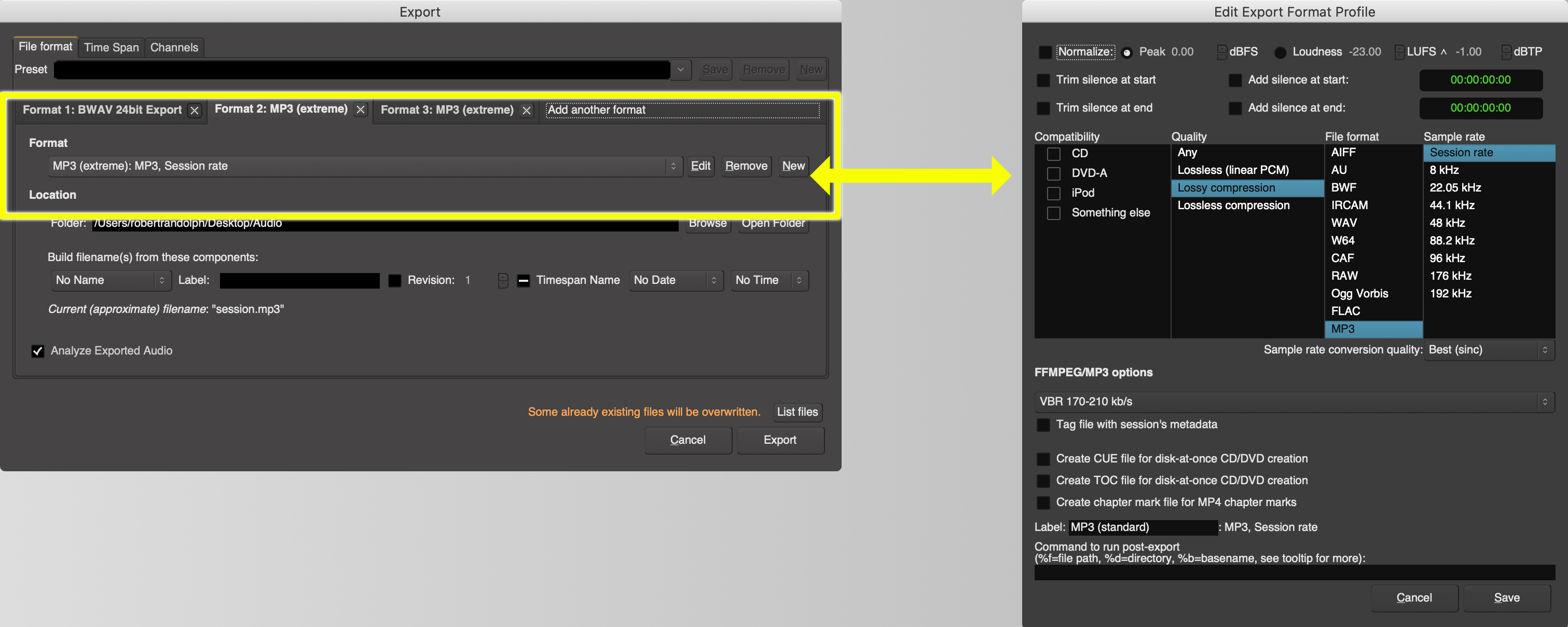Close the Format 2 MP3 (extreme) tab
This screenshot has width=1568, height=627.
[360, 110]
